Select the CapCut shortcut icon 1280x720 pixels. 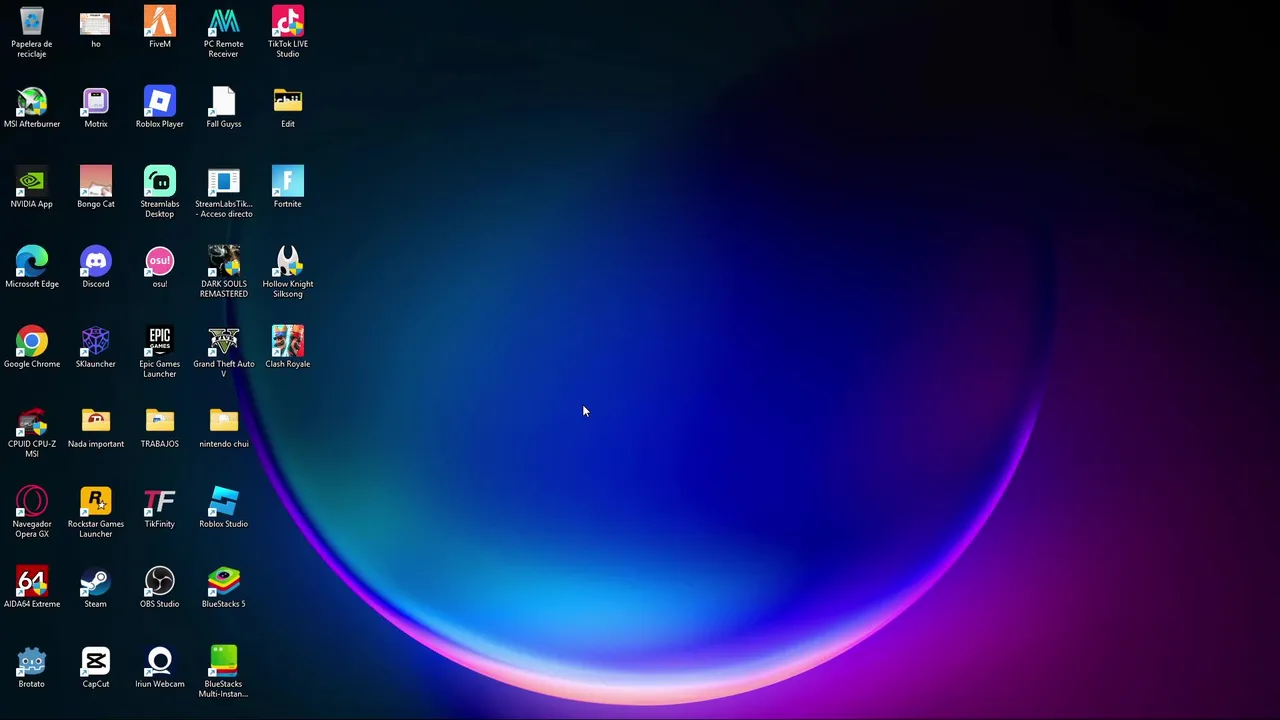(x=96, y=661)
